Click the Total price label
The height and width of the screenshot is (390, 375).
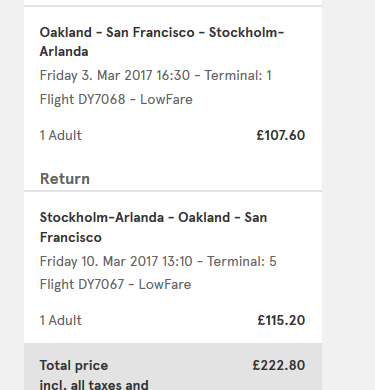(74, 366)
